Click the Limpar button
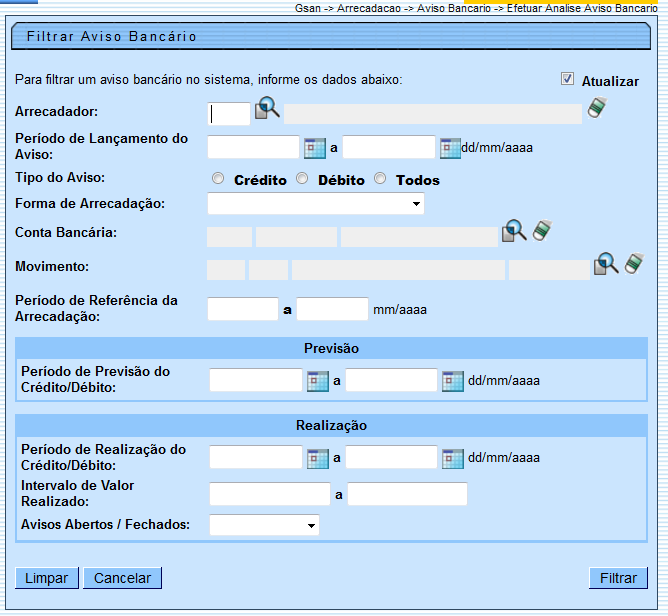Screen dimensions: 668x616 46,578
